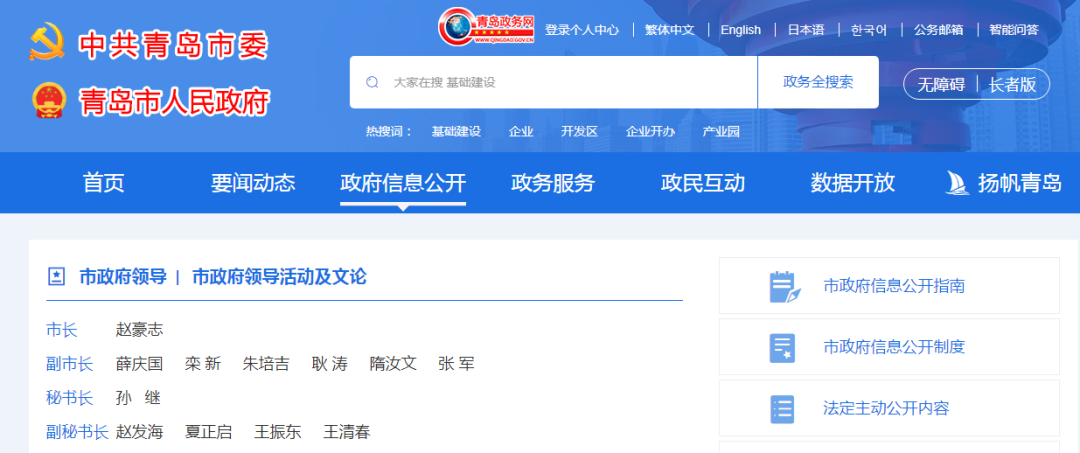Image resolution: width=1080 pixels, height=453 pixels.
Task: Switch to 市政府领导活动及文论 tab
Action: click(279, 277)
